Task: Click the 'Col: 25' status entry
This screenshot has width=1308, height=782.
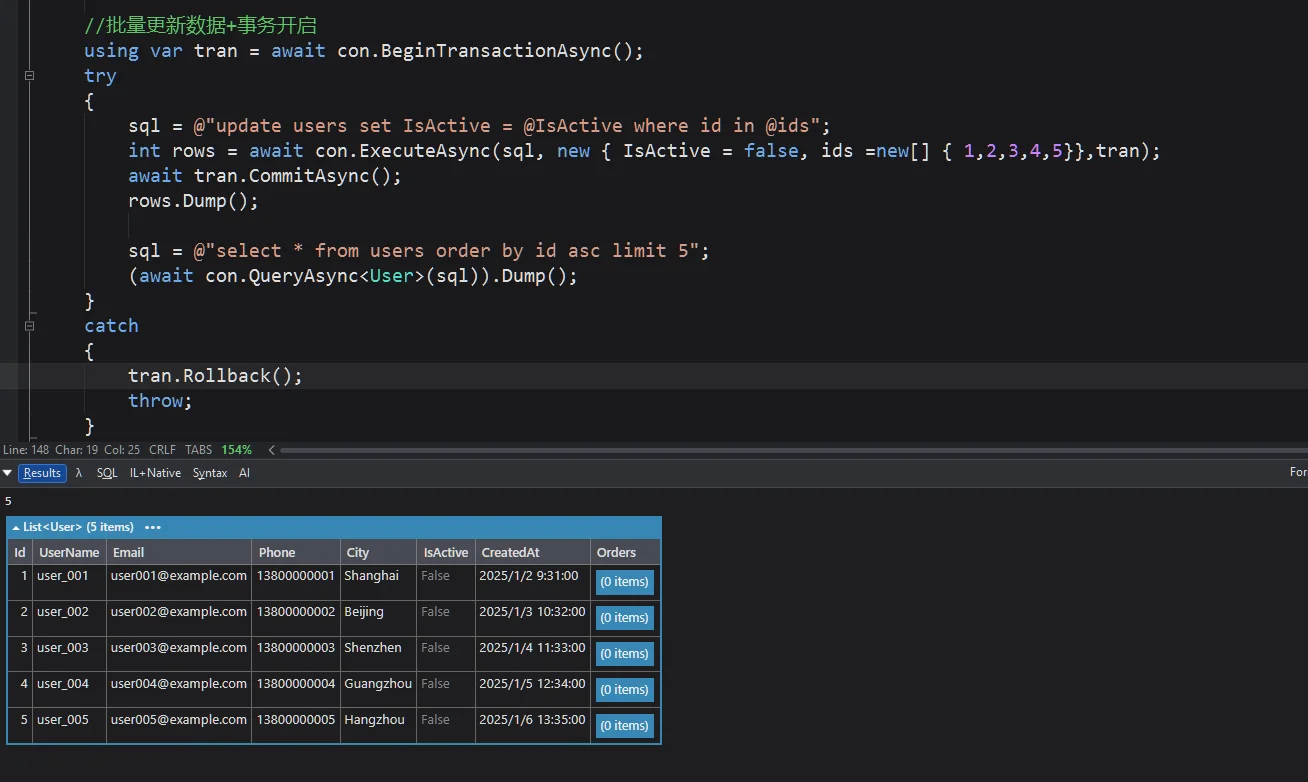Action: pyautogui.click(x=122, y=450)
